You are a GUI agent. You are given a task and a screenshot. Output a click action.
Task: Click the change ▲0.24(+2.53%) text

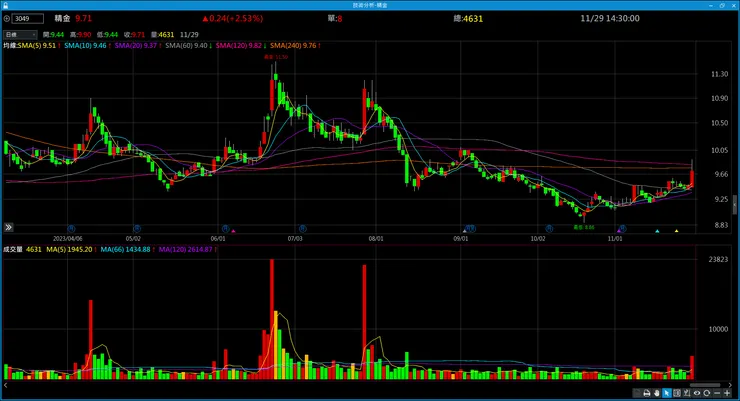pyautogui.click(x=233, y=18)
